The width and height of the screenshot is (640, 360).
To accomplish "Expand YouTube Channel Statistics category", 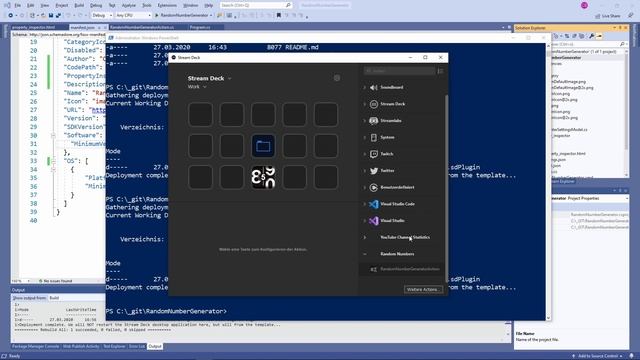I will point(364,238).
